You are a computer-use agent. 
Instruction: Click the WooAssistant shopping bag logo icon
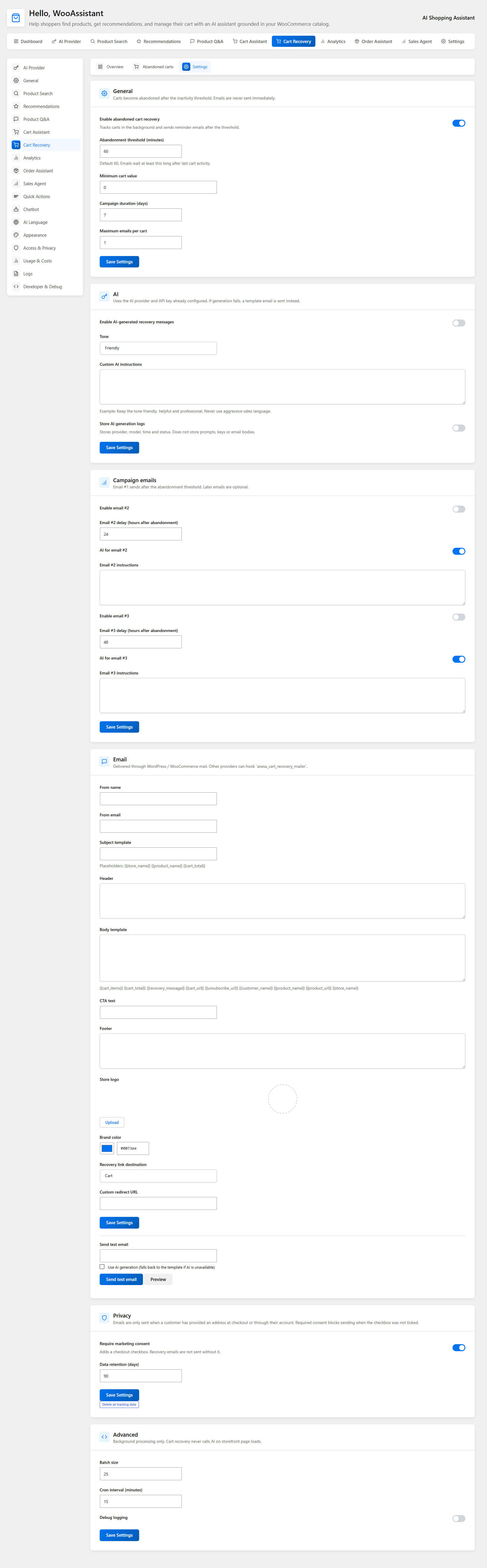pos(16,18)
